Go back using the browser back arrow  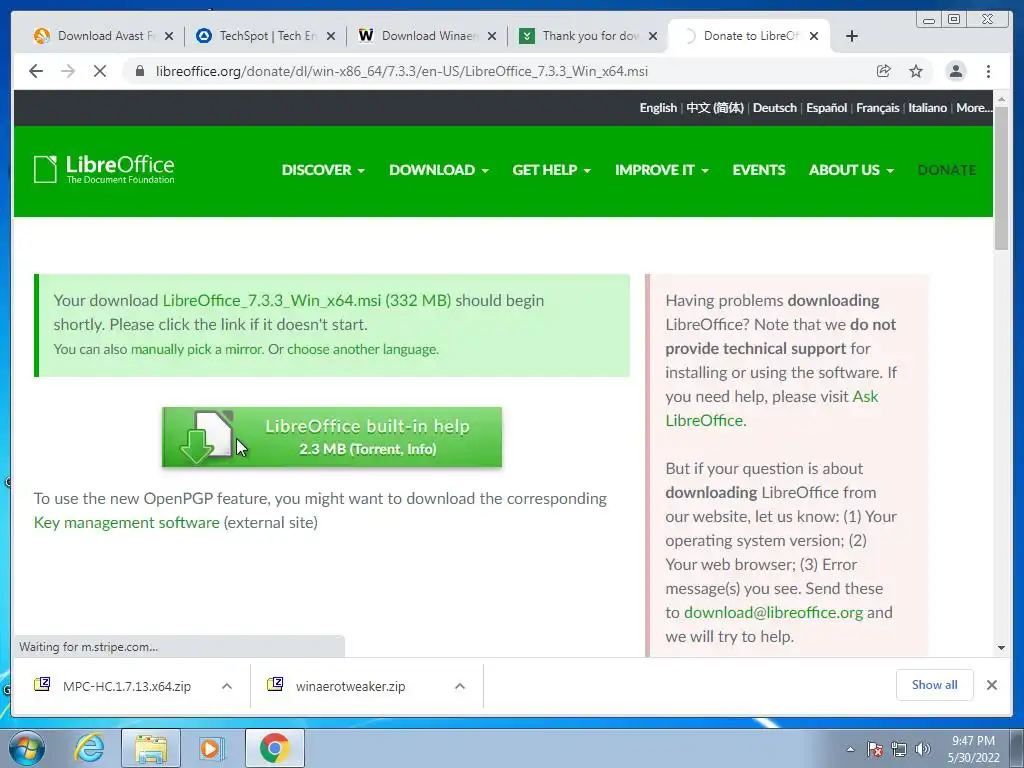tap(36, 71)
